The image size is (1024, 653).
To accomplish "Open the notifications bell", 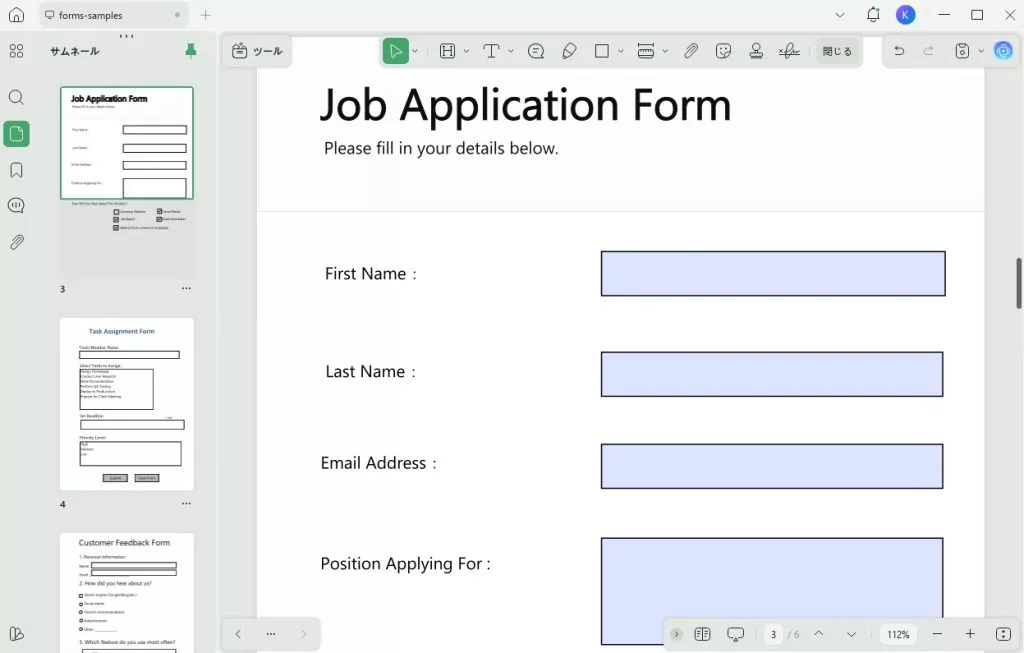I will pyautogui.click(x=873, y=14).
